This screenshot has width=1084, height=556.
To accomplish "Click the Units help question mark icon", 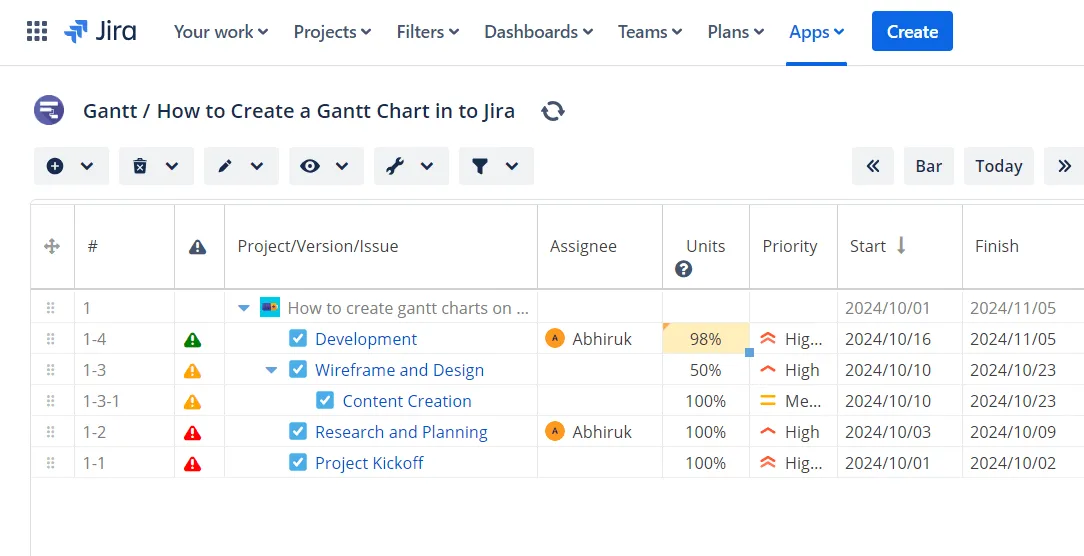I will pyautogui.click(x=684, y=269).
